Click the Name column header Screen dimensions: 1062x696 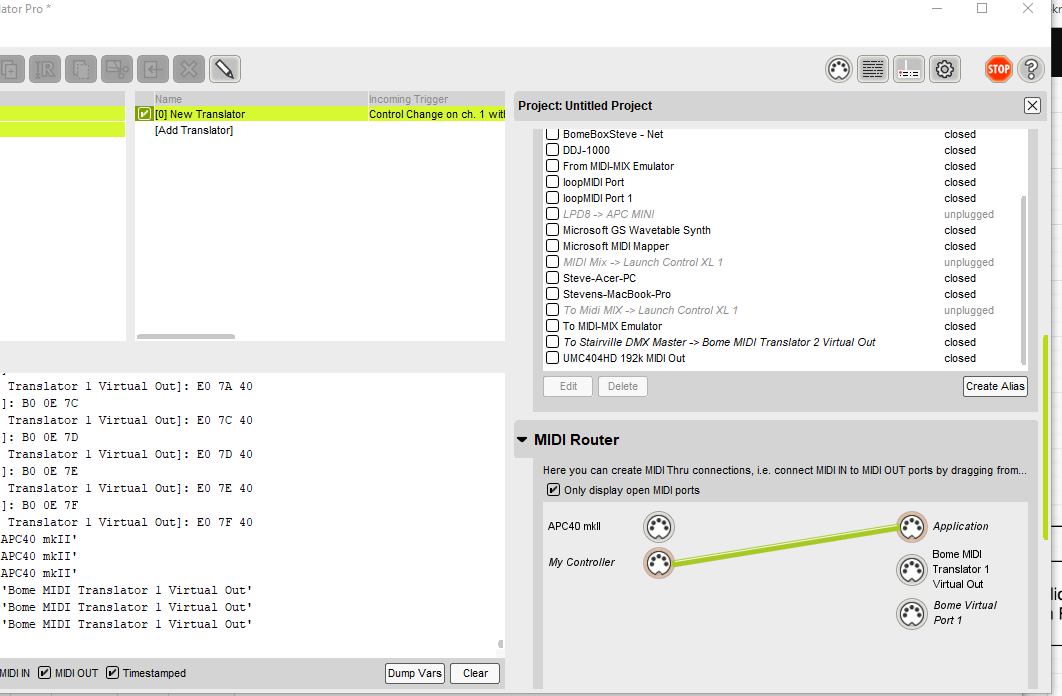click(x=168, y=99)
